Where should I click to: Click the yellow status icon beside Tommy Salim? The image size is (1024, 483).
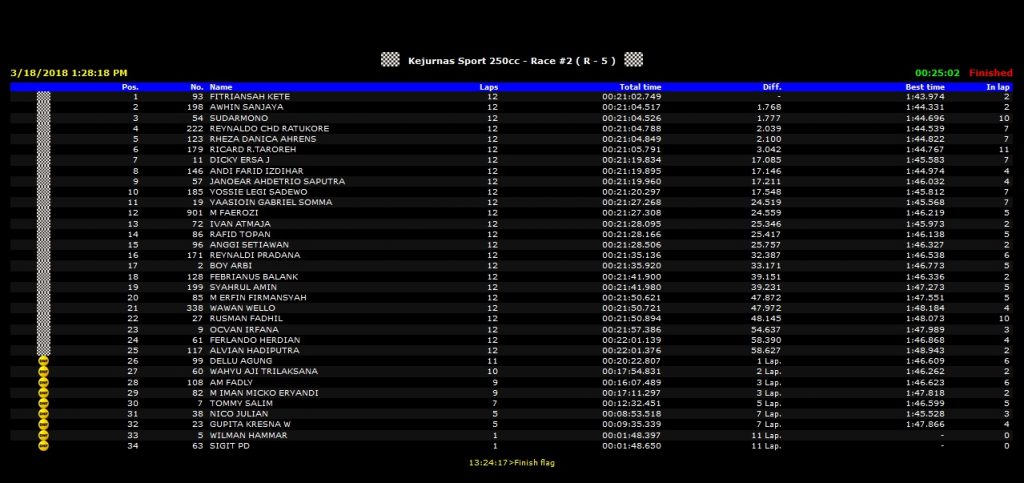(43, 404)
